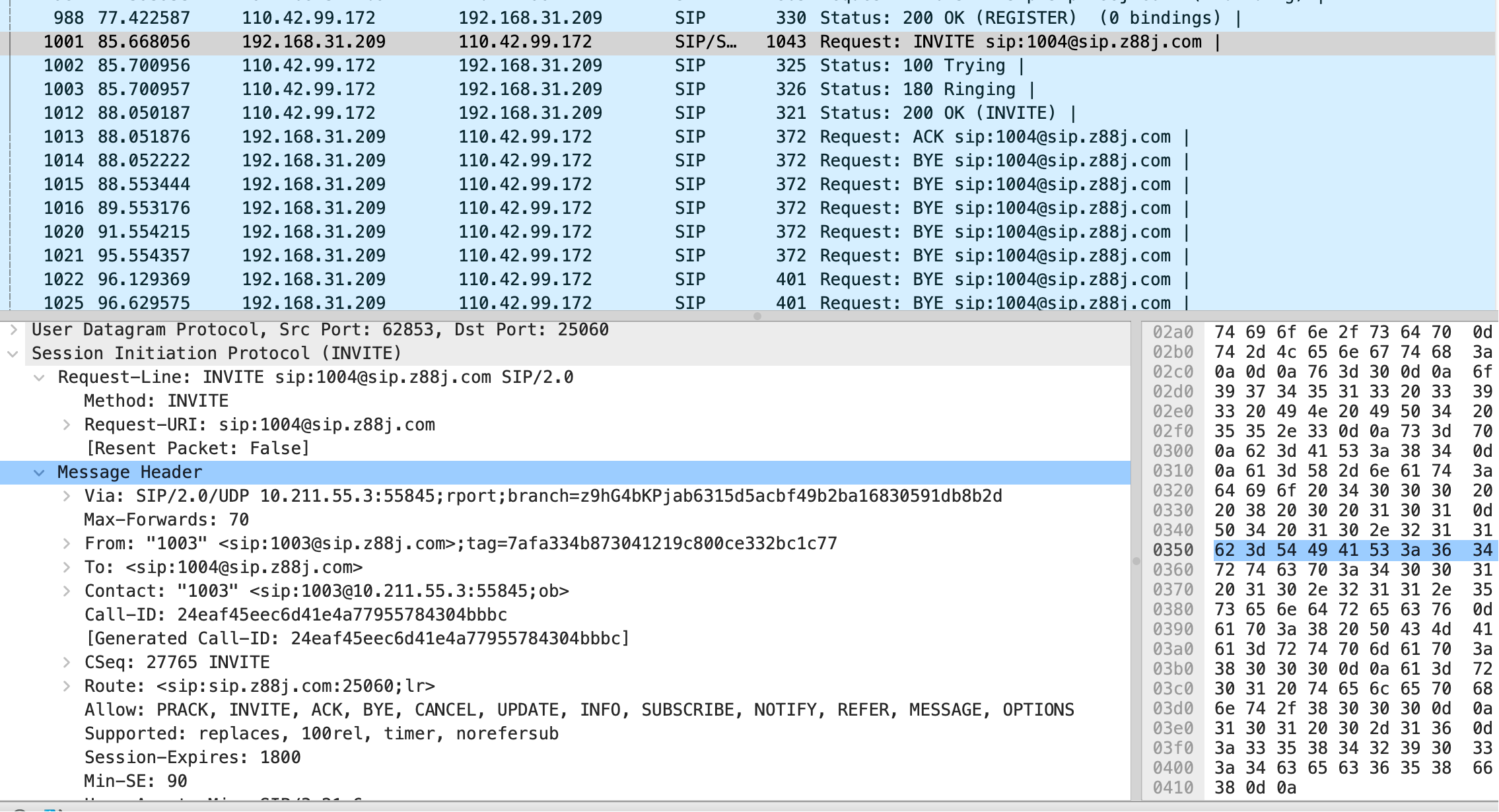Expand the Request-URI field arrow
This screenshot has width=1499, height=812.
tap(66, 424)
